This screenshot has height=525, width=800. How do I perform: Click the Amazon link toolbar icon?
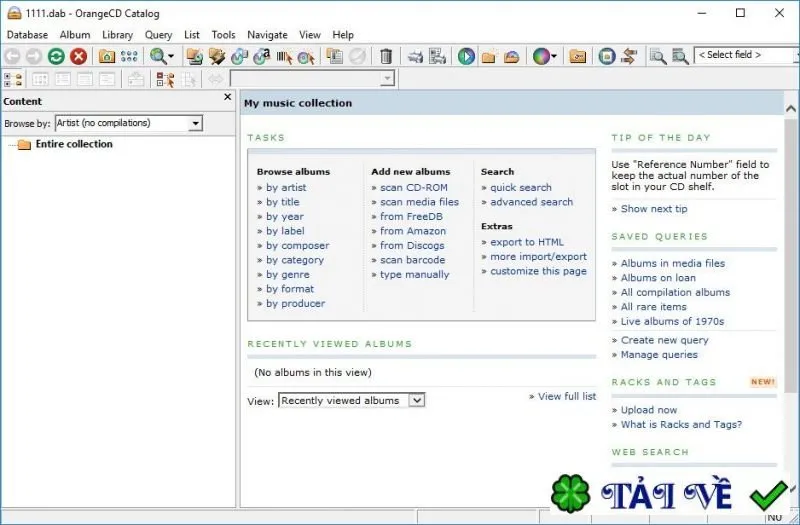point(262,56)
